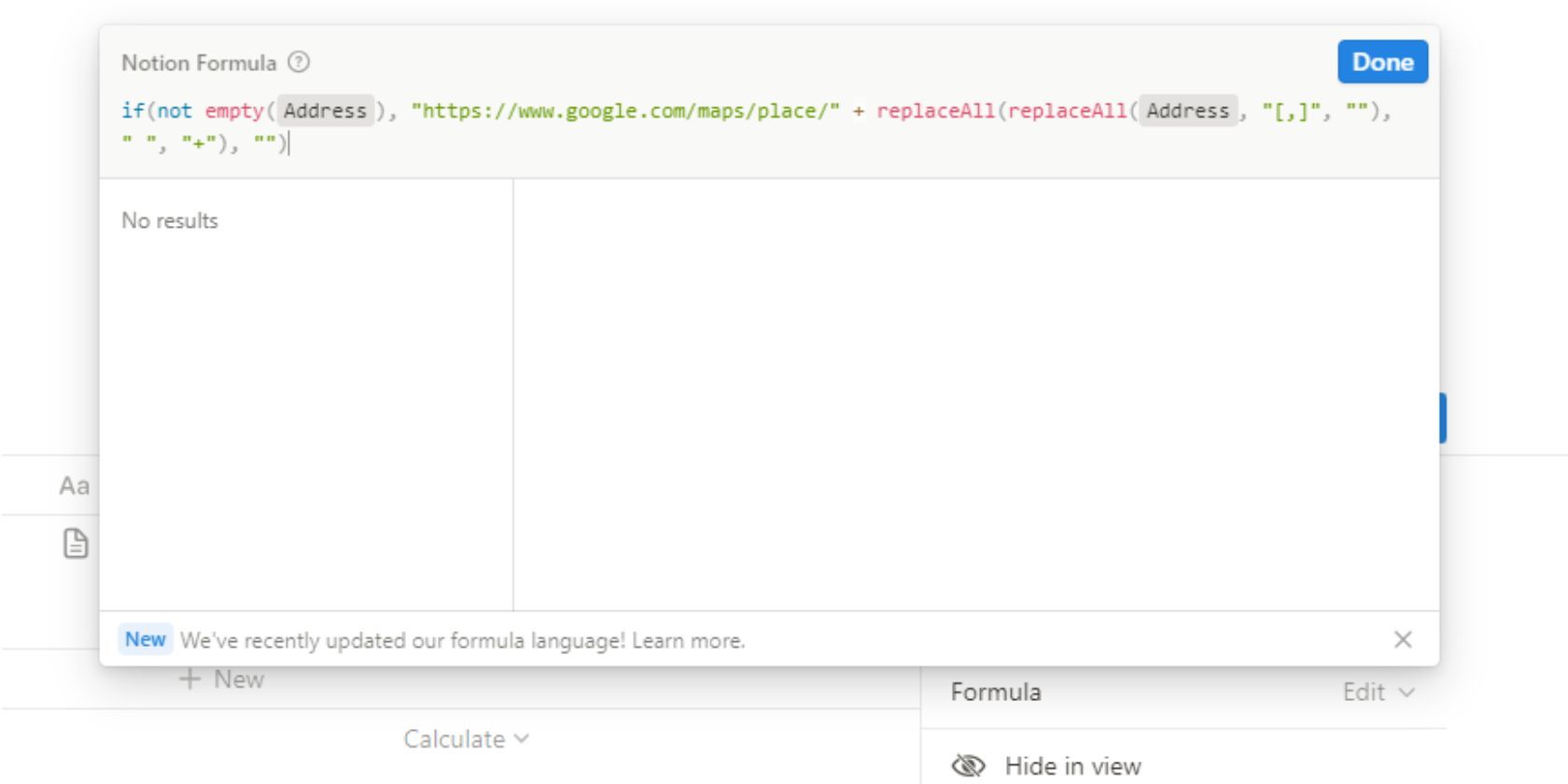Select the Address token inside empty()

(325, 111)
